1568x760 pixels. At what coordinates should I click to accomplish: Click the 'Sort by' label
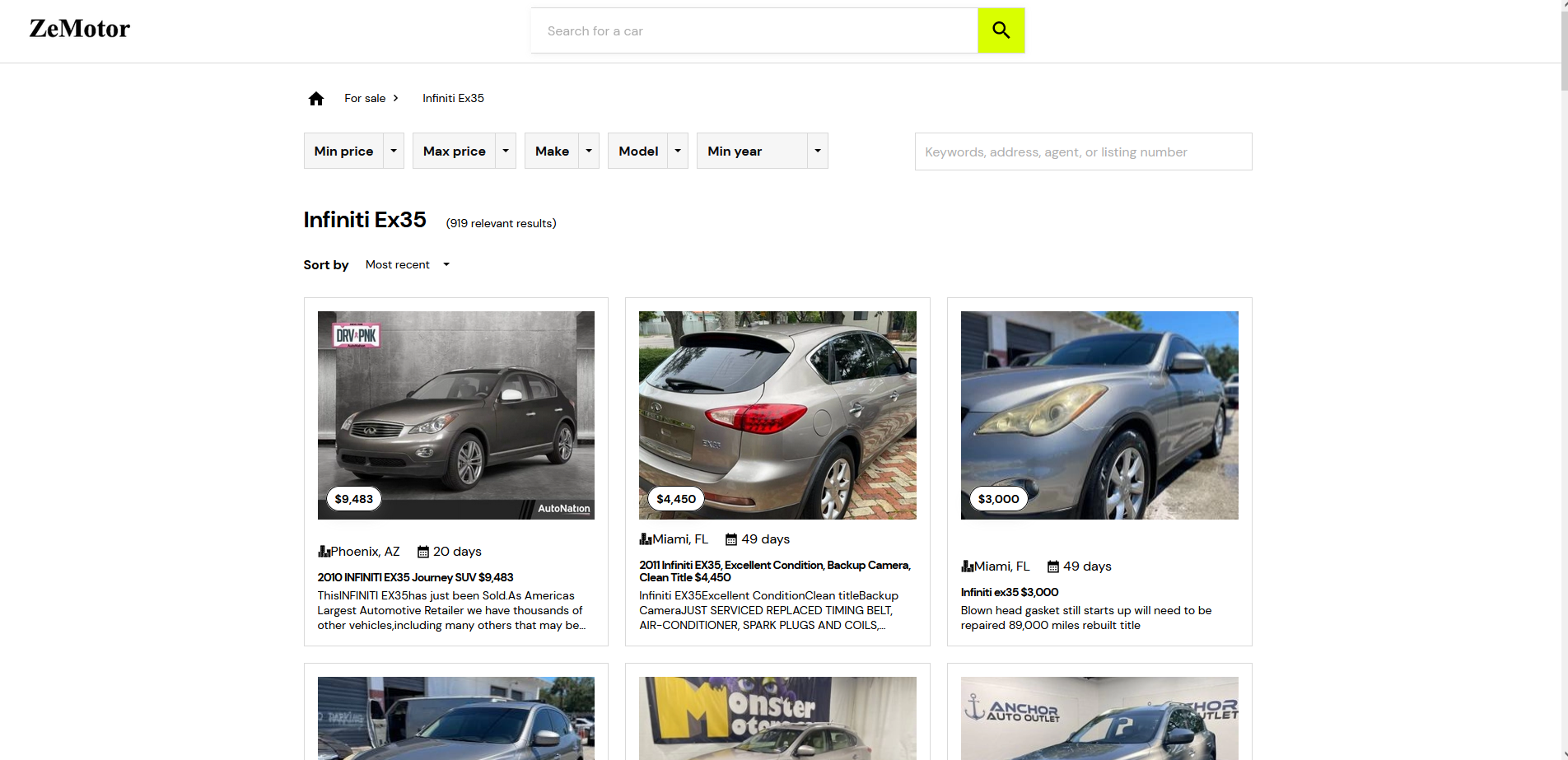(326, 264)
